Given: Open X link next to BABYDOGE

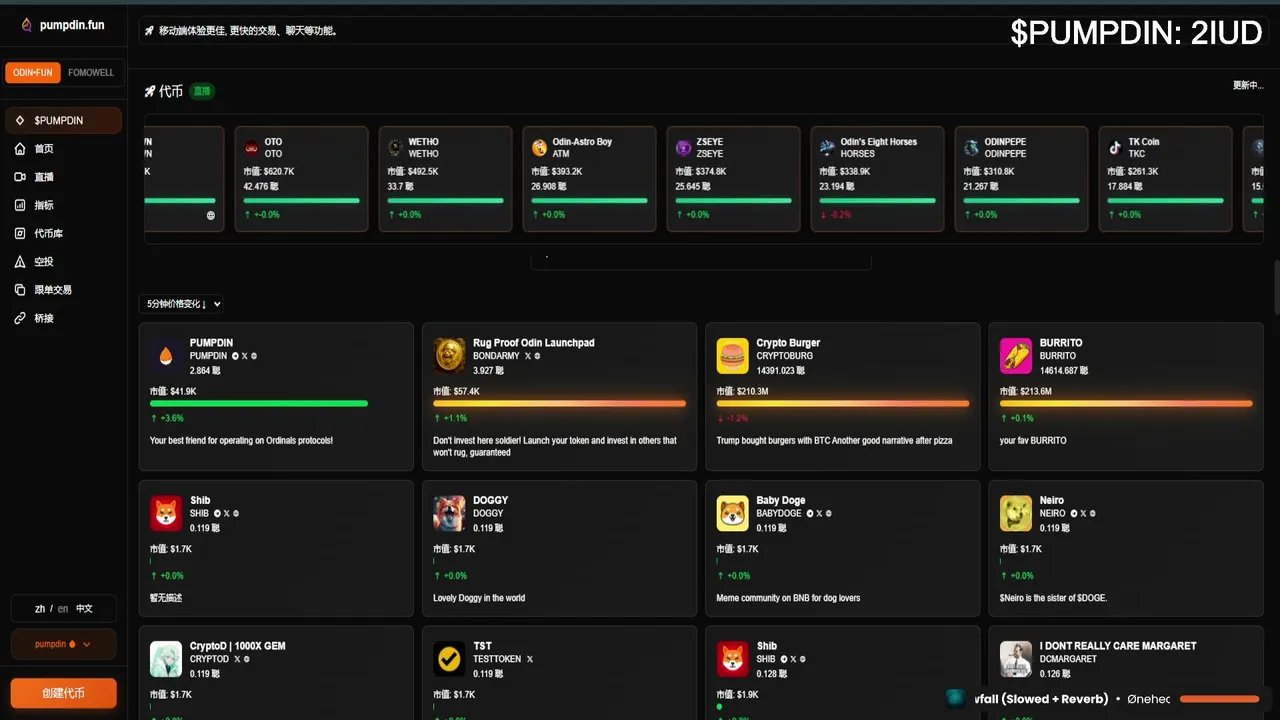Looking at the screenshot, I should click(x=819, y=514).
